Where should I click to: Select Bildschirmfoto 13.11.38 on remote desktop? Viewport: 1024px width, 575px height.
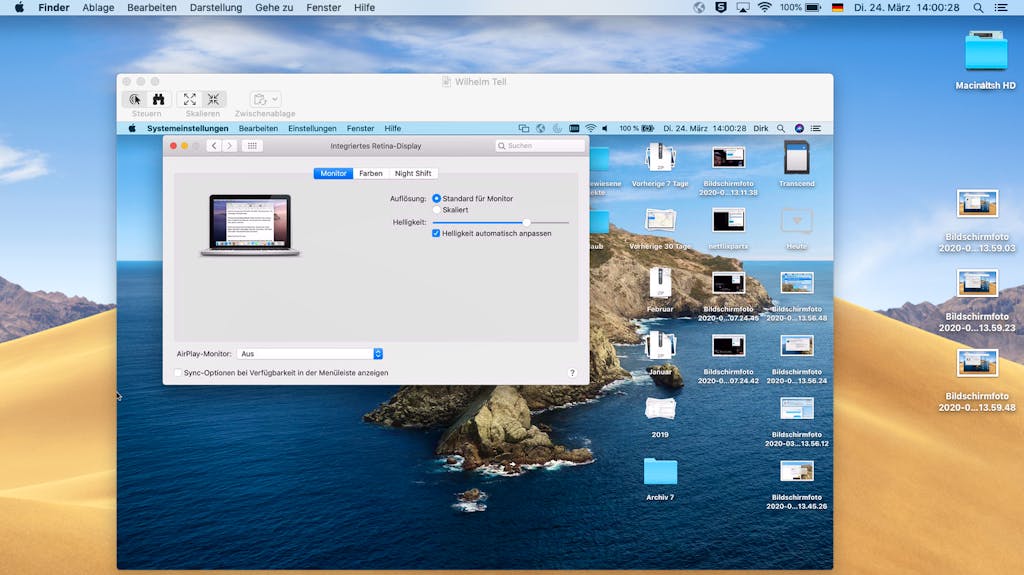[728, 158]
